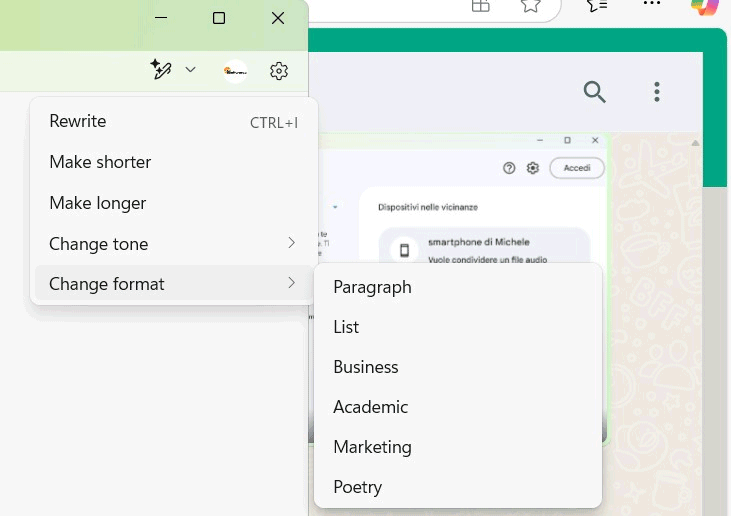Image resolution: width=731 pixels, height=516 pixels.
Task: Open the Copilot icon in the browser
Action: point(705,6)
